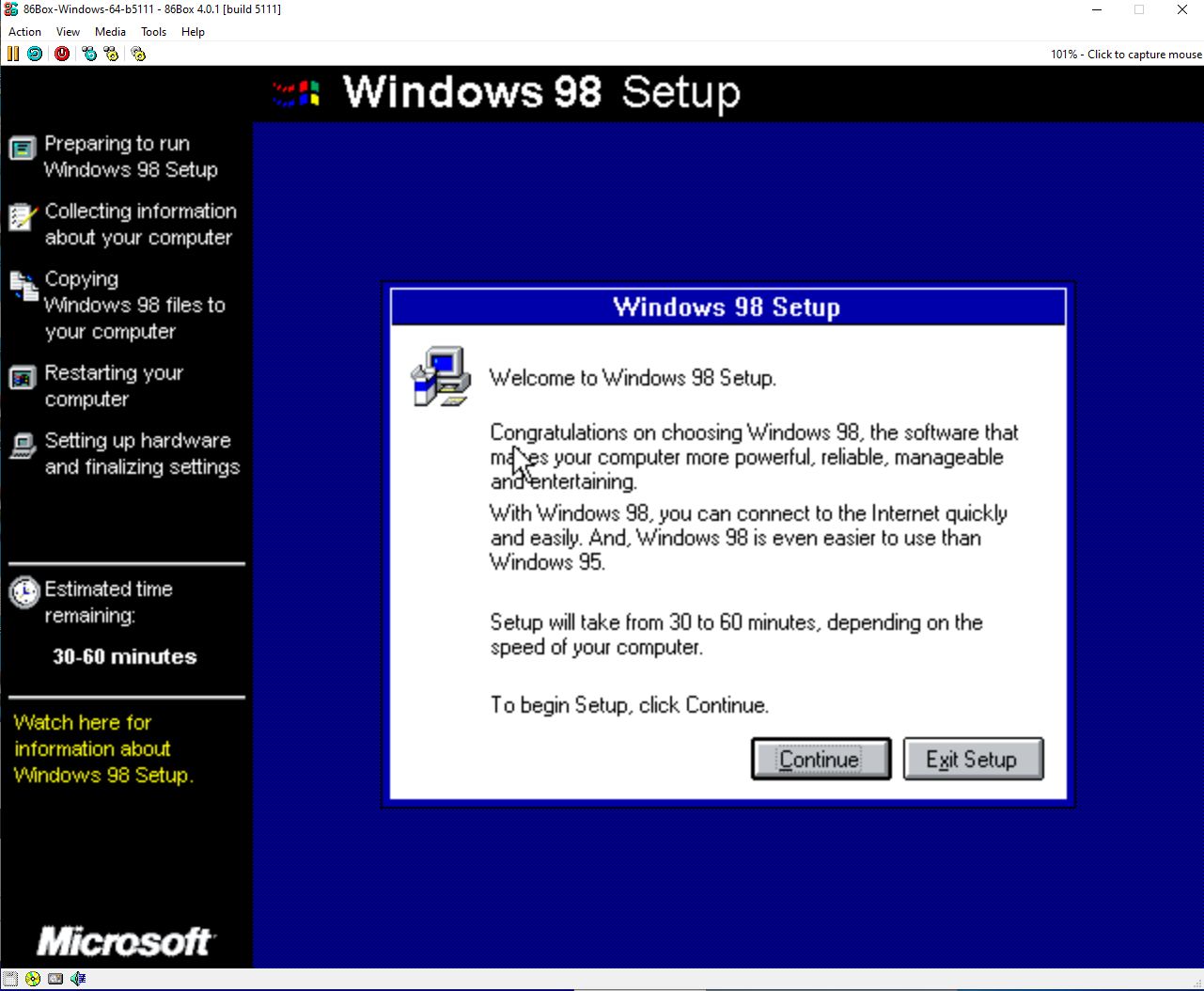
Task: Click the setup computer icon in the dialog
Action: coord(441,376)
